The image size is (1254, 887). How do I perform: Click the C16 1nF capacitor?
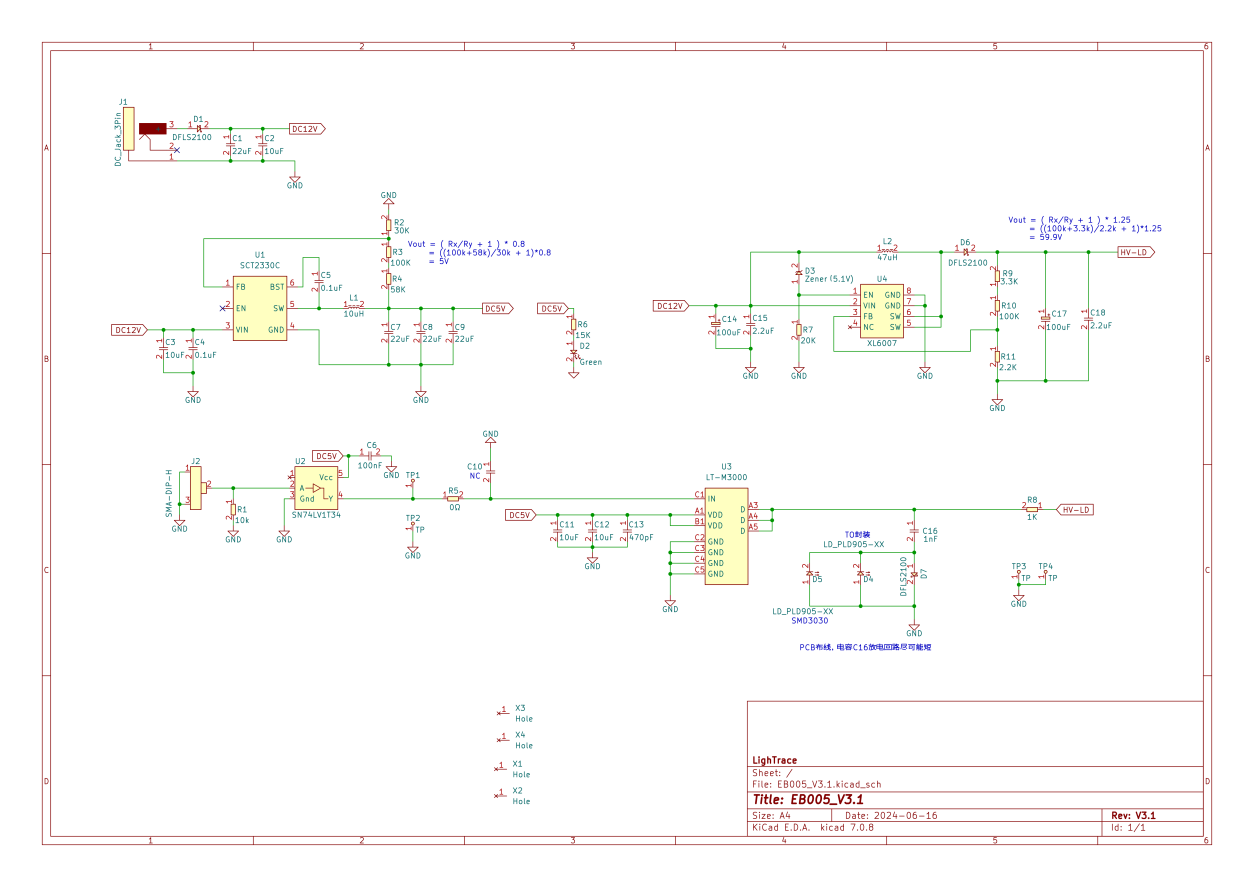[913, 531]
